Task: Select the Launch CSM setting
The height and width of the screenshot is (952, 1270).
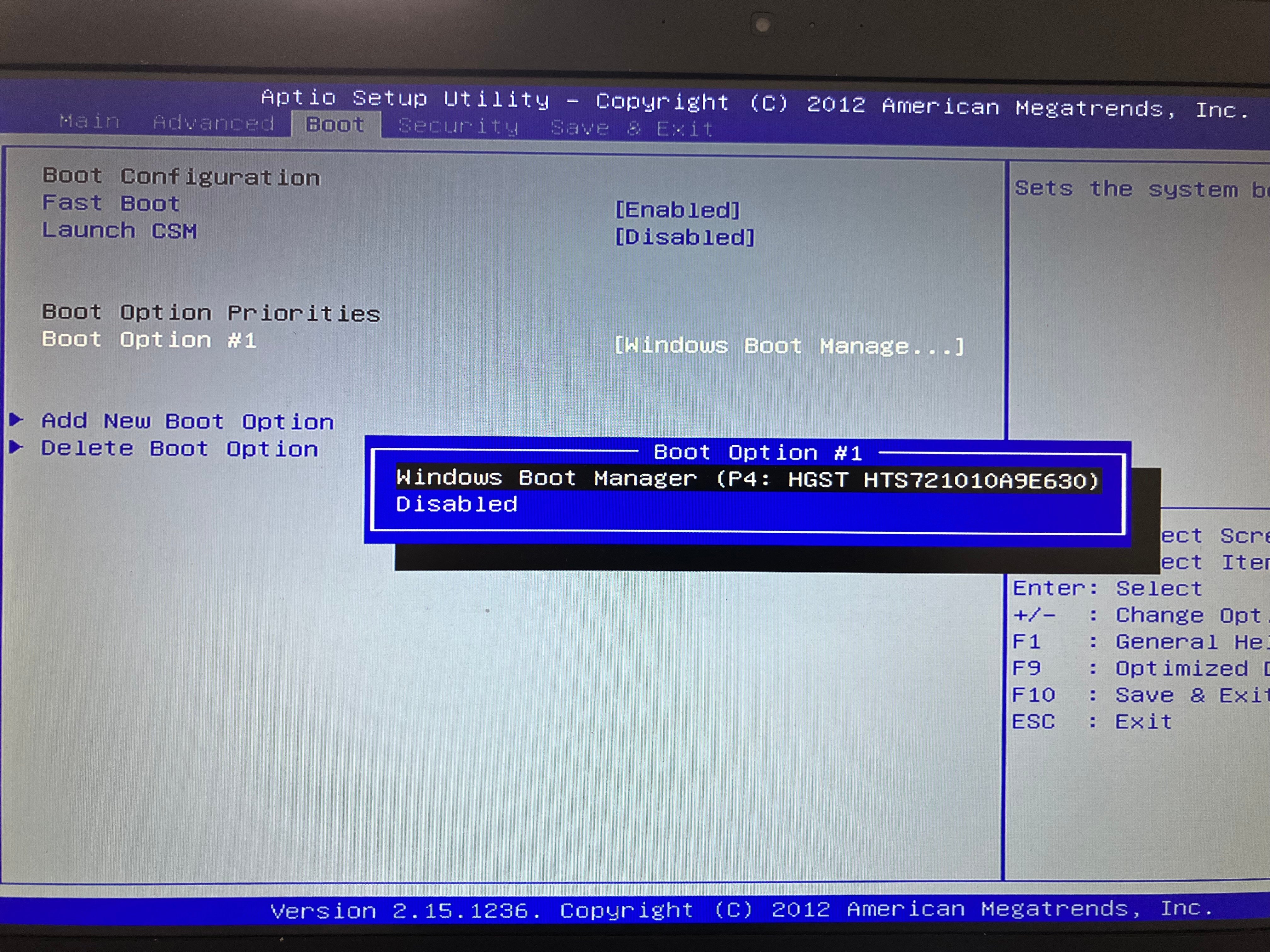Action: pos(119,231)
